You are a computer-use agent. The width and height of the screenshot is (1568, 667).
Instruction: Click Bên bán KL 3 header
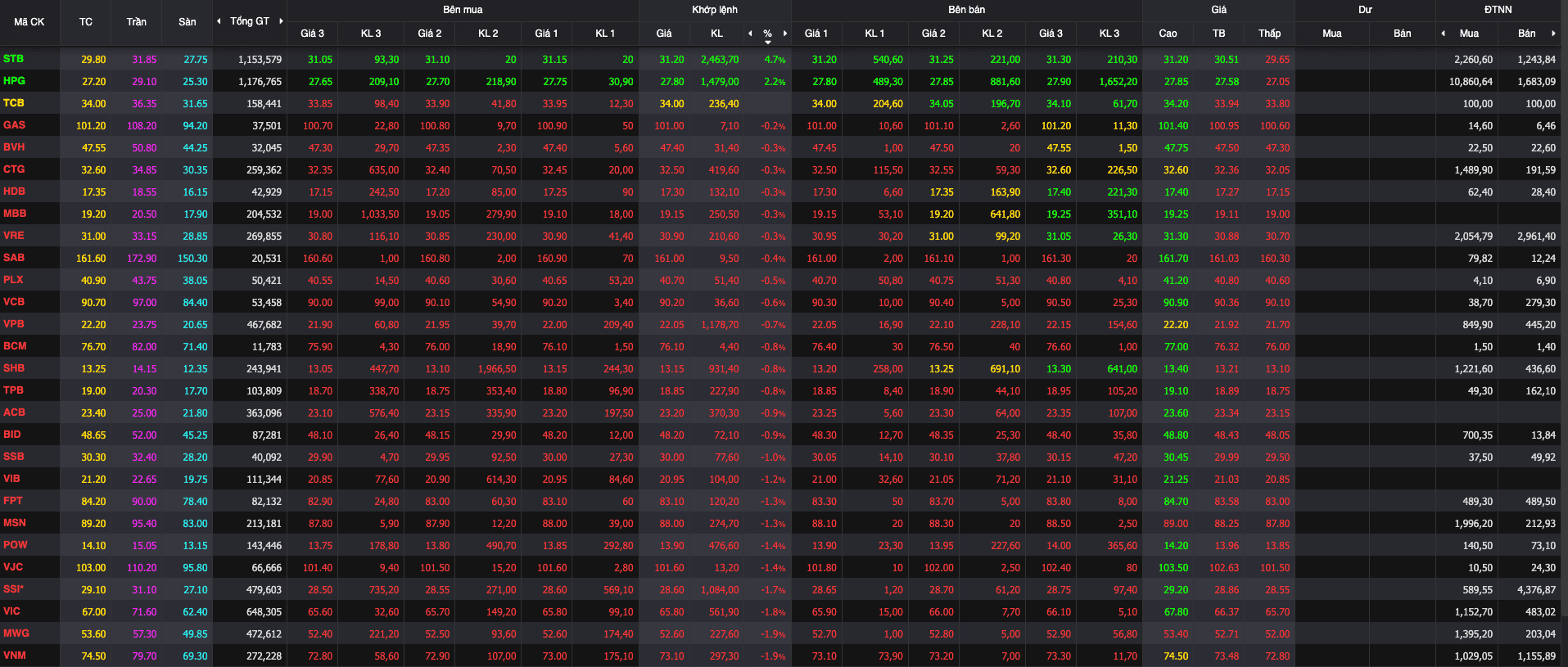pyautogui.click(x=1109, y=34)
